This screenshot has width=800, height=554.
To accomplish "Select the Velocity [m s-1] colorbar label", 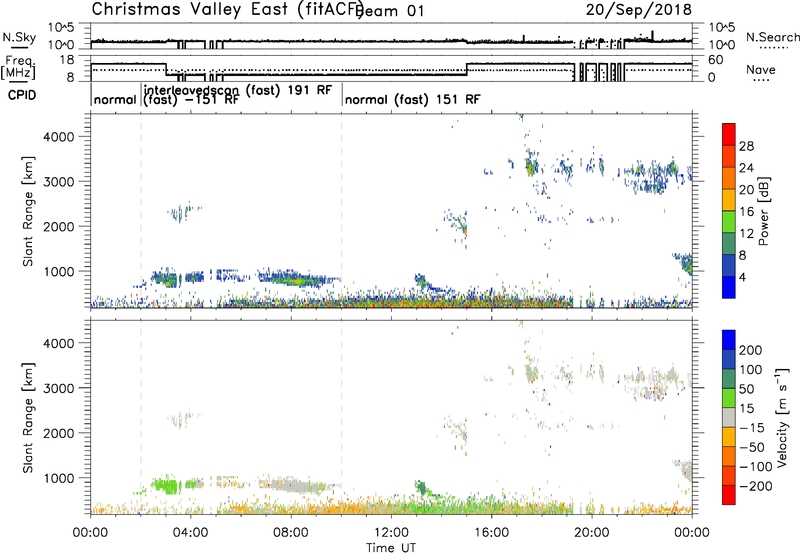I will [781, 417].
